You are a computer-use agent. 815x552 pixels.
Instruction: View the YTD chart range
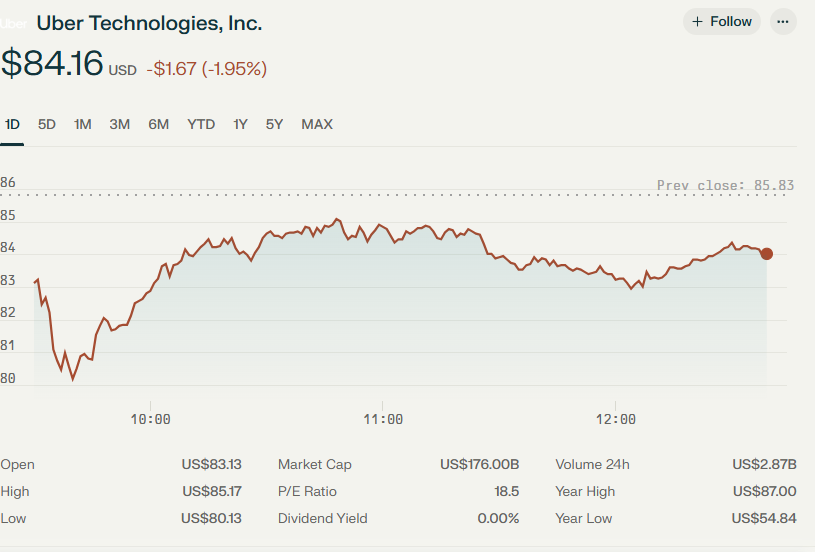tap(201, 124)
